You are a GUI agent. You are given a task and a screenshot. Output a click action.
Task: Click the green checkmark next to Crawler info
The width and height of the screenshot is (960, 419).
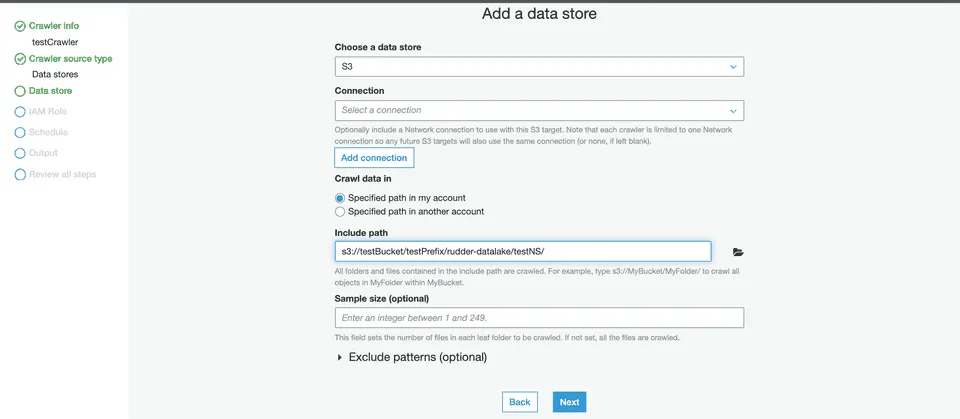click(x=20, y=26)
